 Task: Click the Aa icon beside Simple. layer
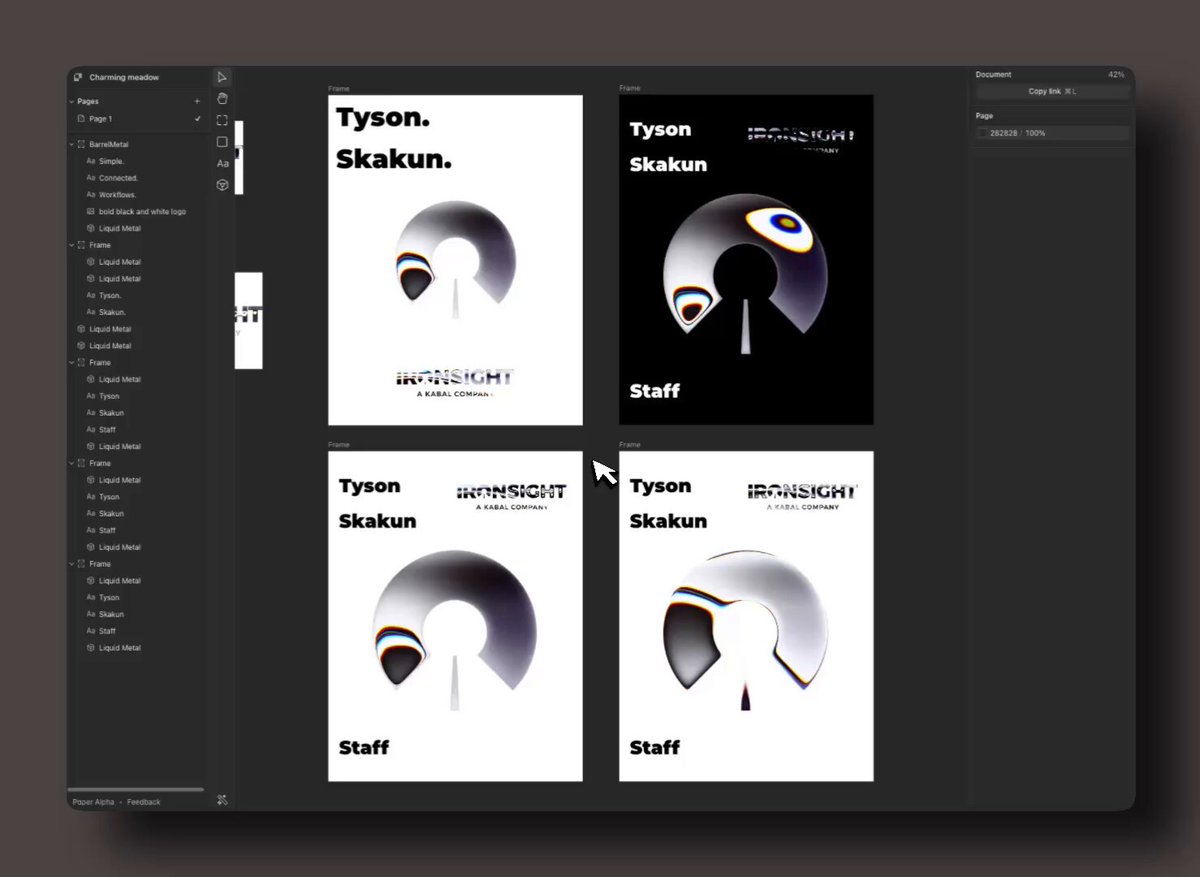91,161
